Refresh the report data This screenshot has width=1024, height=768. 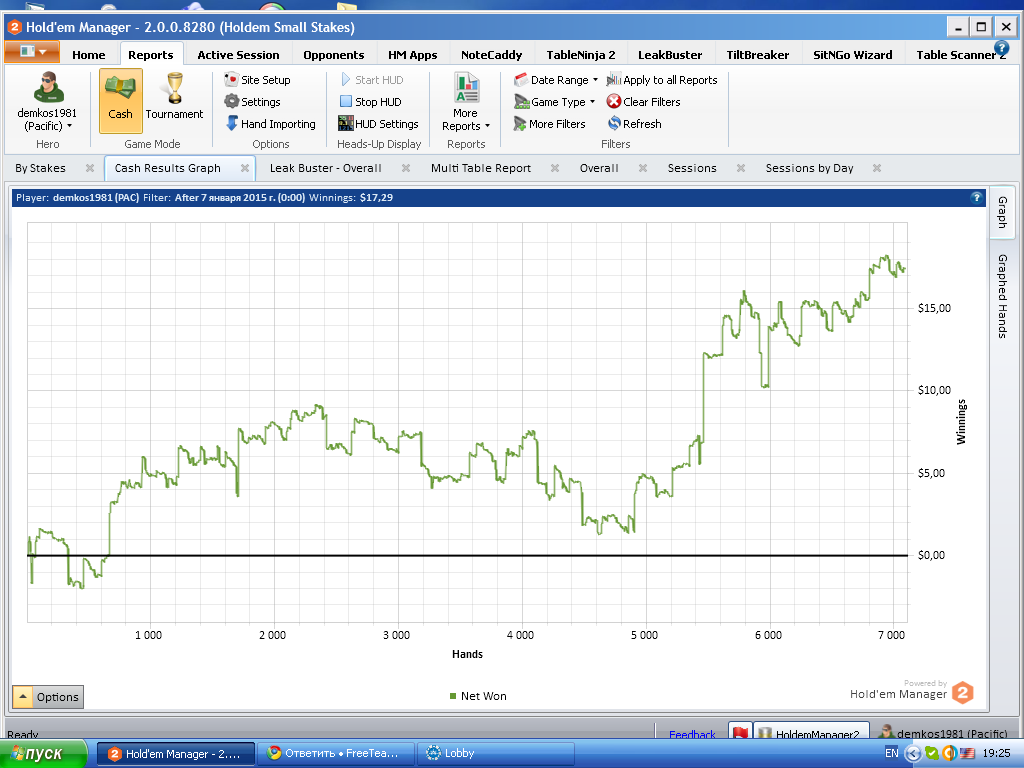click(x=634, y=124)
